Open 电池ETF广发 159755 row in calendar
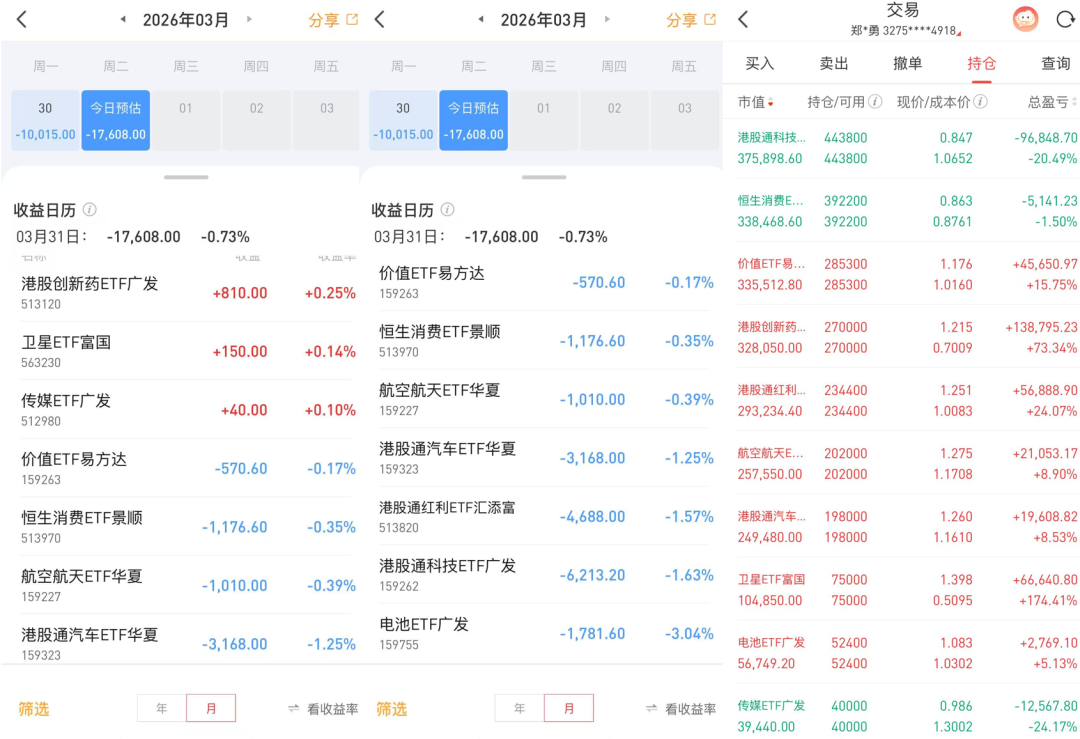Image resolution: width=1080 pixels, height=739 pixels. click(544, 634)
